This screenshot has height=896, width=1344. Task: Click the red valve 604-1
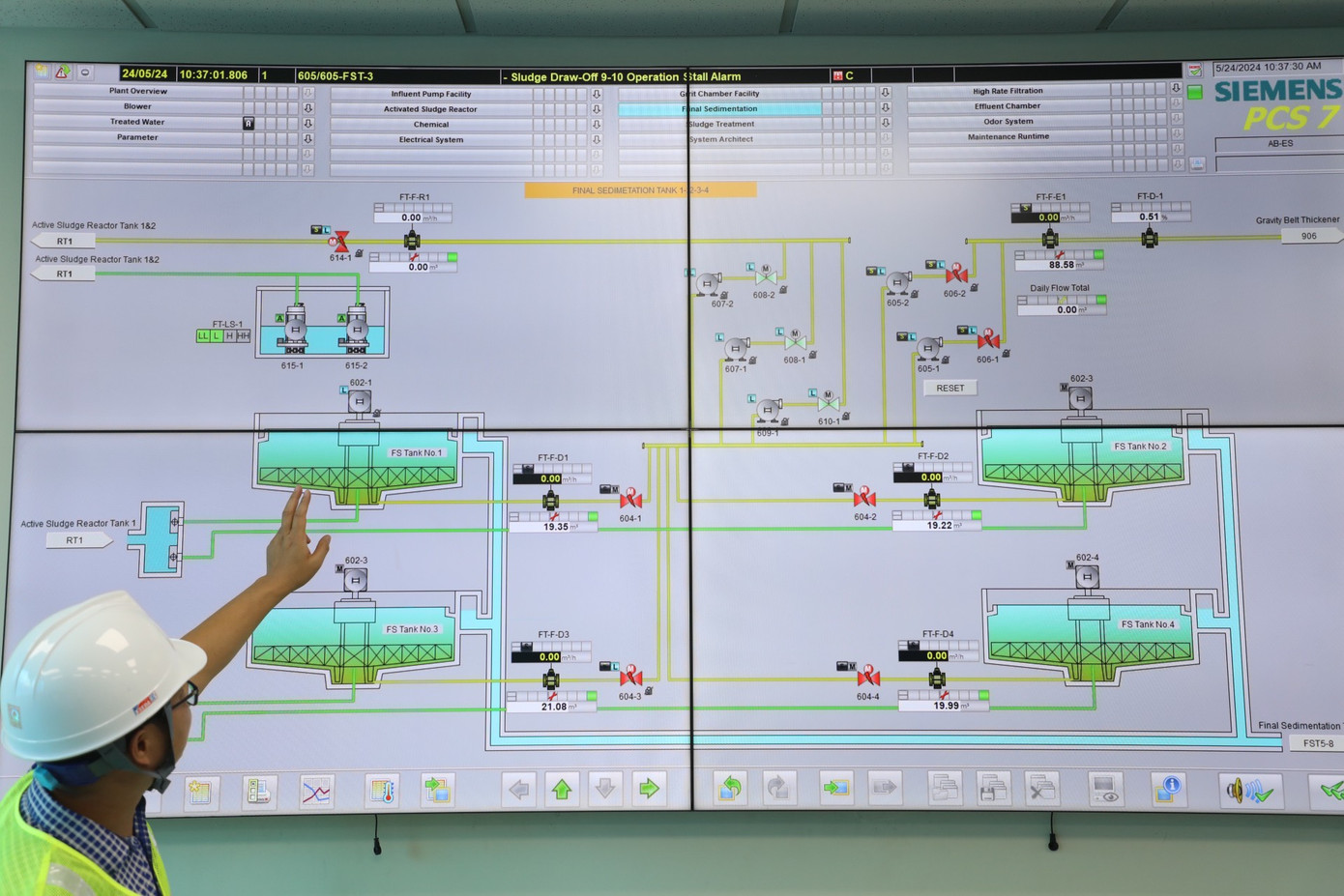pos(630,500)
